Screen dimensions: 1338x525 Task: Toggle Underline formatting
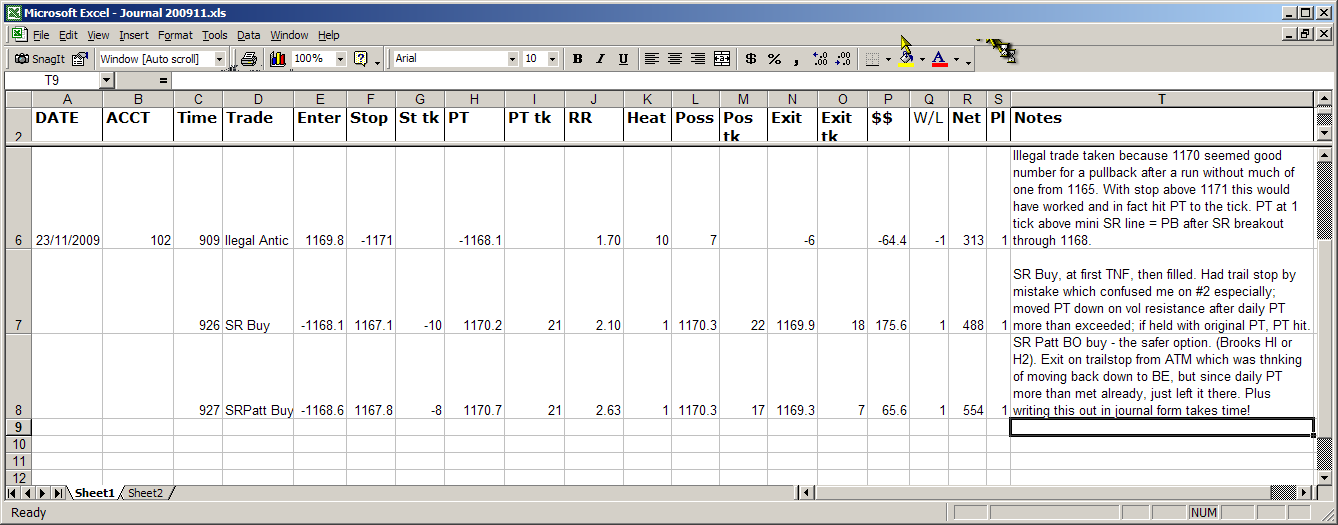point(623,59)
